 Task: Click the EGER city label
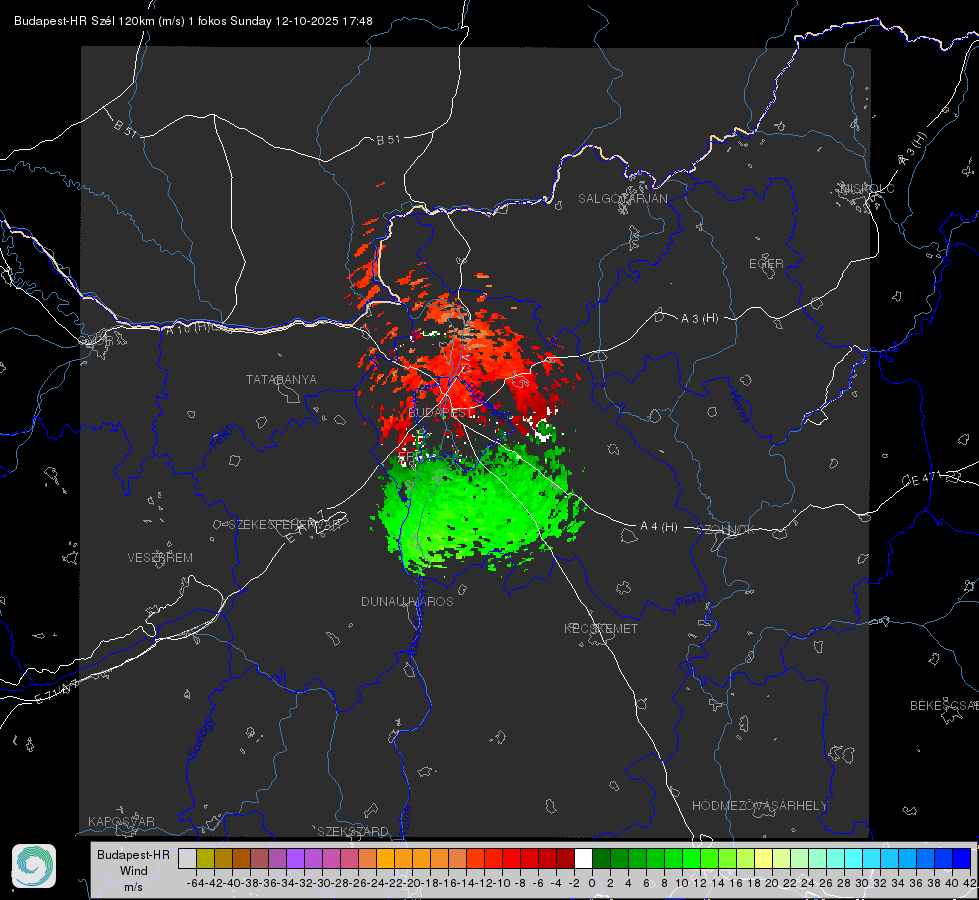[766, 264]
